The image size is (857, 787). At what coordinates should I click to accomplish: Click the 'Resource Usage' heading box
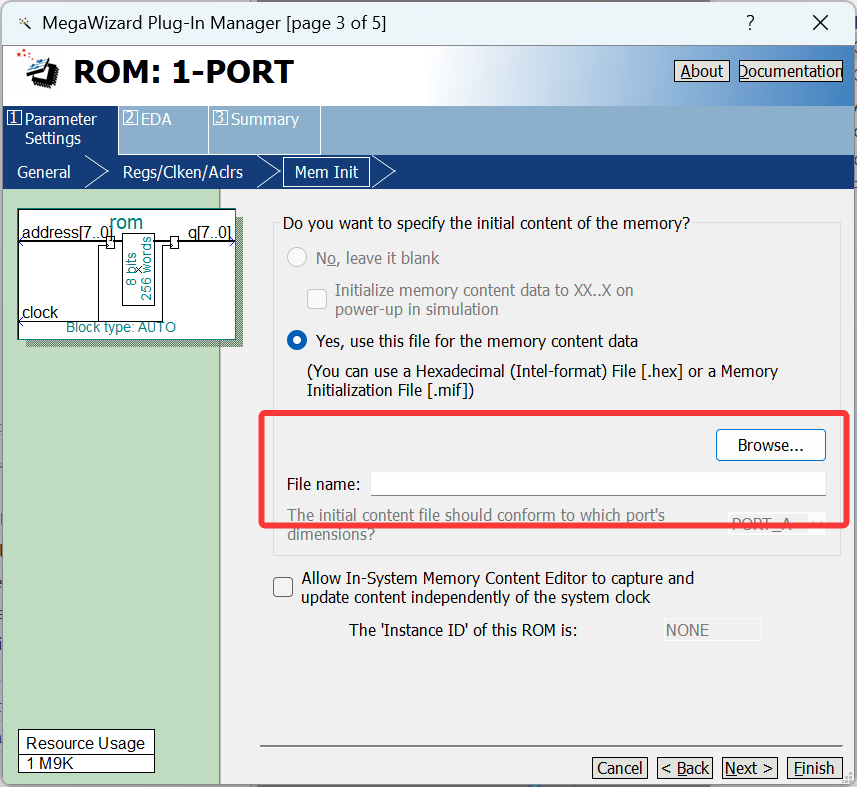pyautogui.click(x=86, y=743)
